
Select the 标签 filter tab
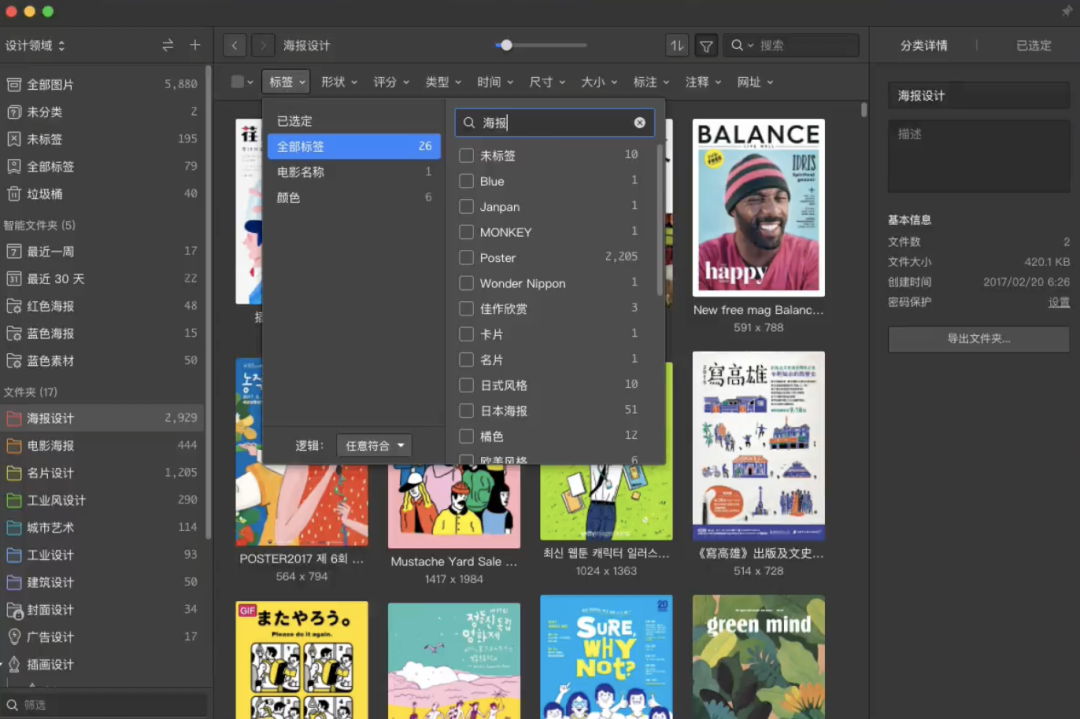tap(285, 82)
